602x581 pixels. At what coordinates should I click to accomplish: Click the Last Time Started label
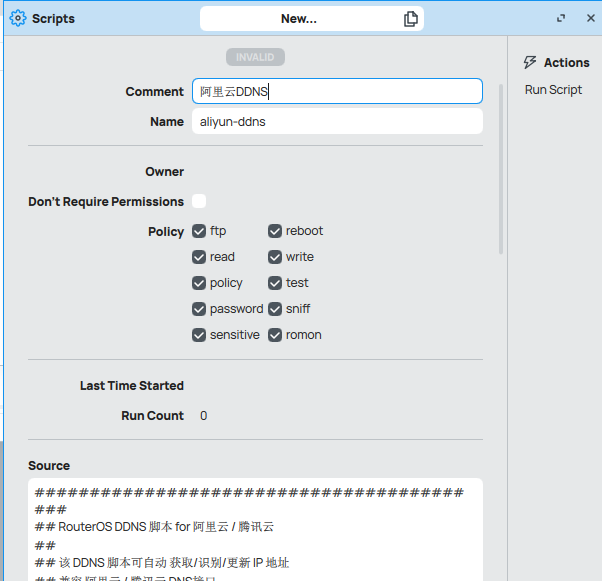tap(132, 386)
